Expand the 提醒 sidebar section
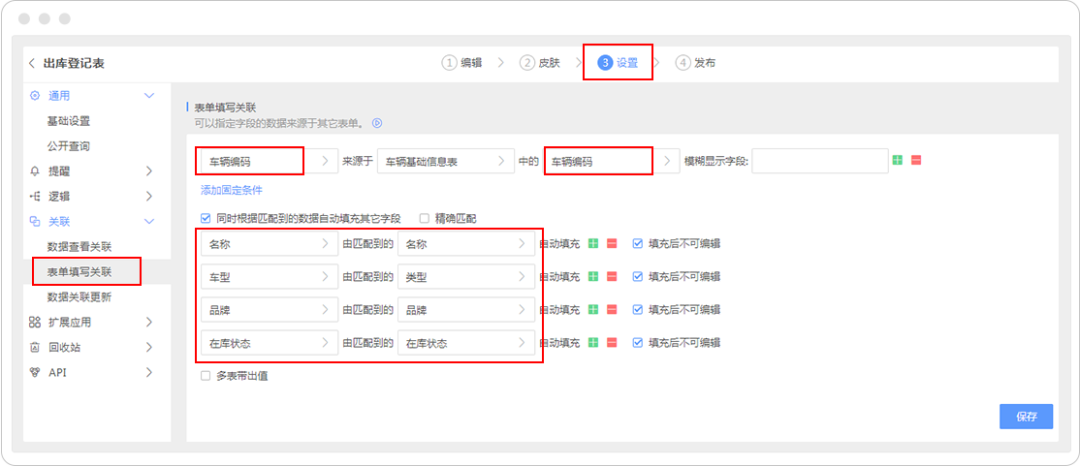The image size is (1080, 466). tap(148, 171)
